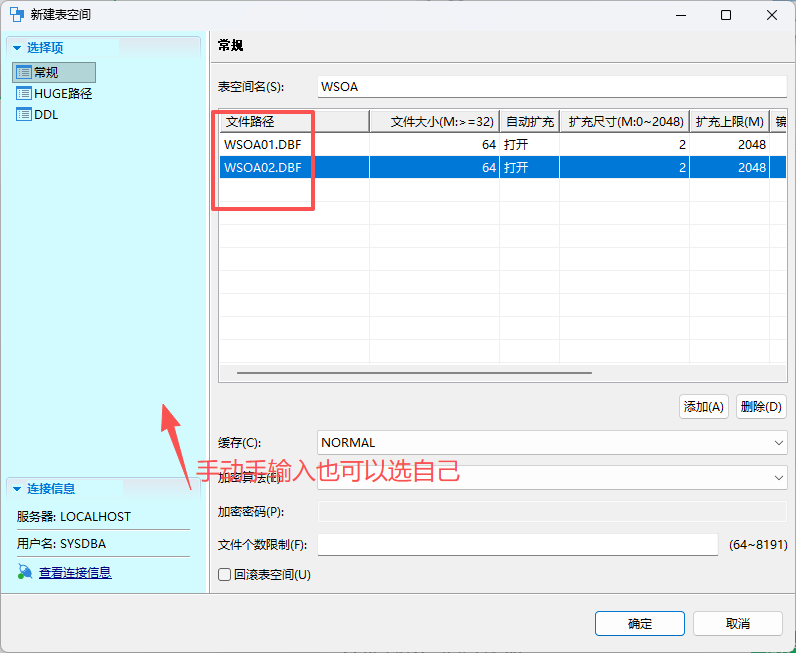Select the WSOA01.DBF file path cell
This screenshot has height=653, width=796.
coord(294,145)
